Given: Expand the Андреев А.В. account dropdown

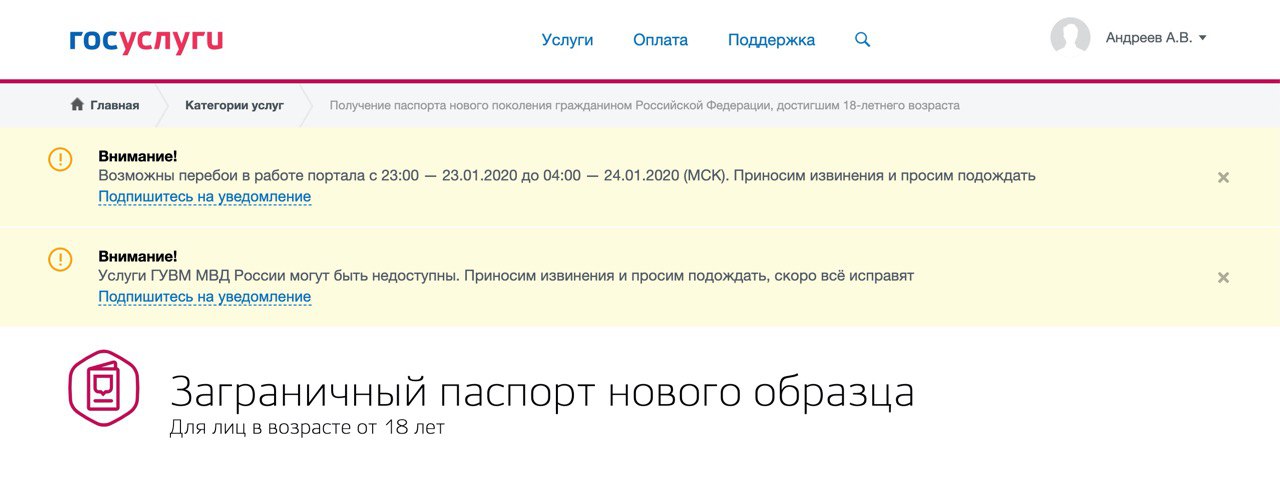Looking at the screenshot, I should pyautogui.click(x=1156, y=38).
